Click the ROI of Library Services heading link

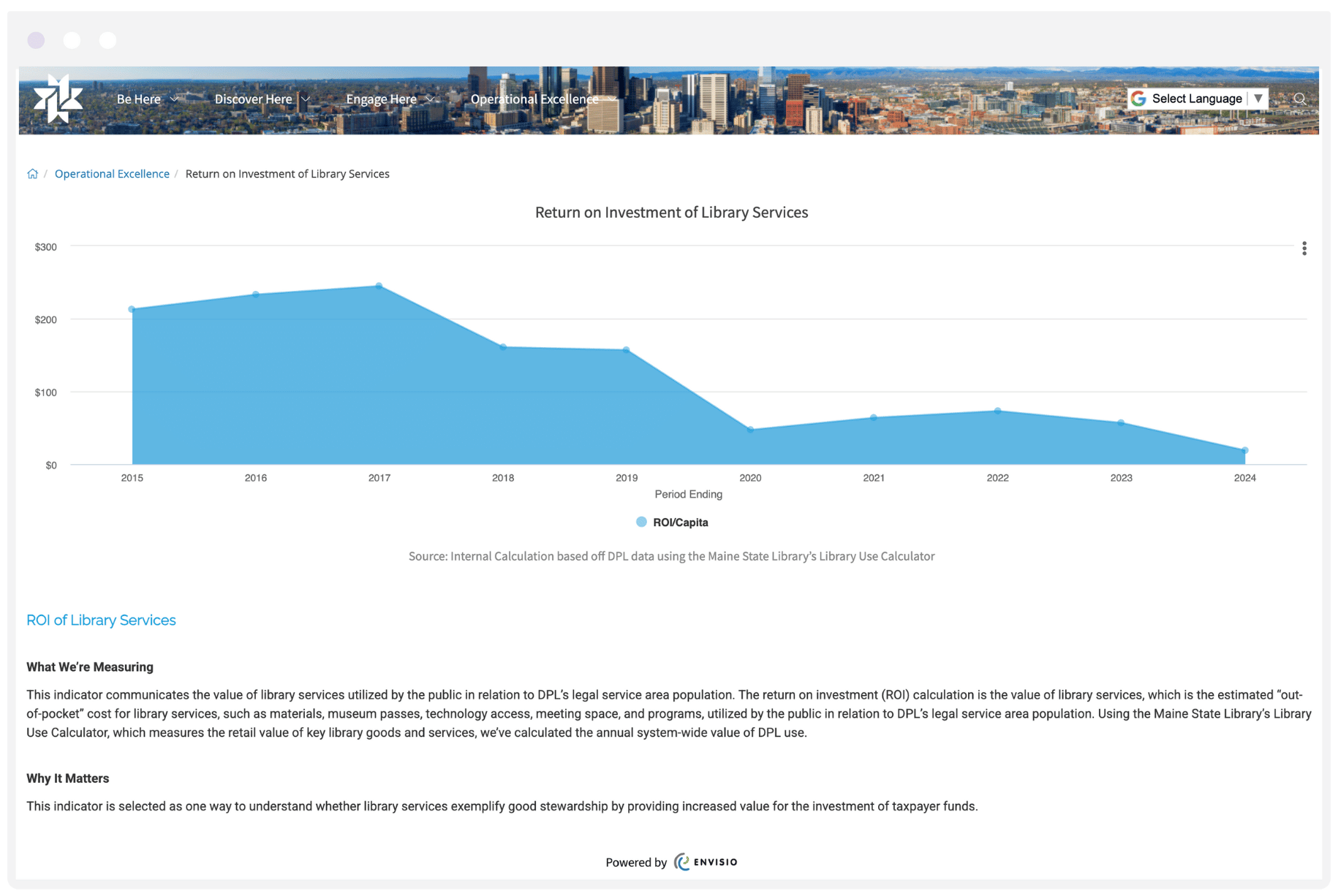101,620
